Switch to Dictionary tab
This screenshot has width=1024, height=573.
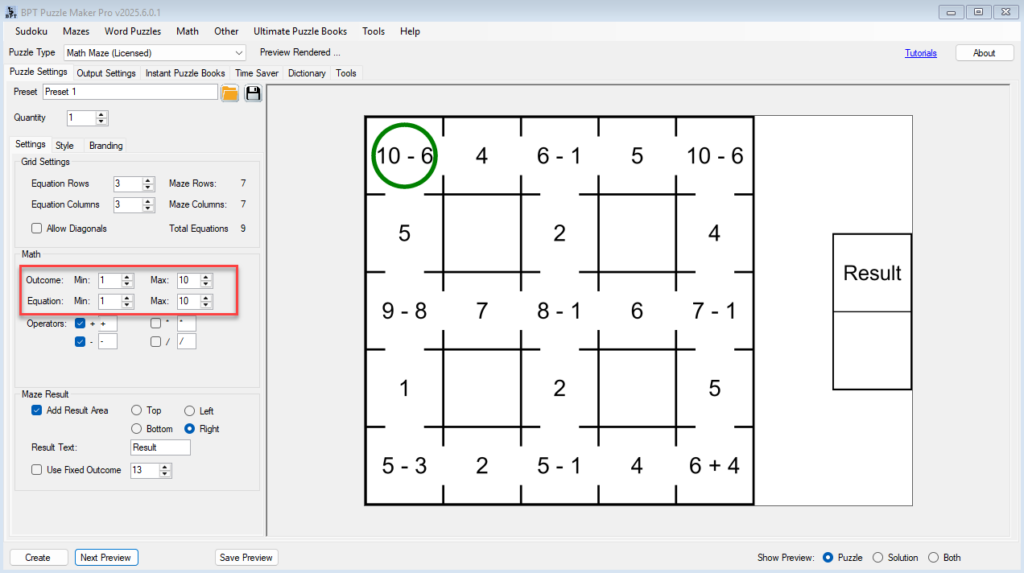tap(307, 73)
